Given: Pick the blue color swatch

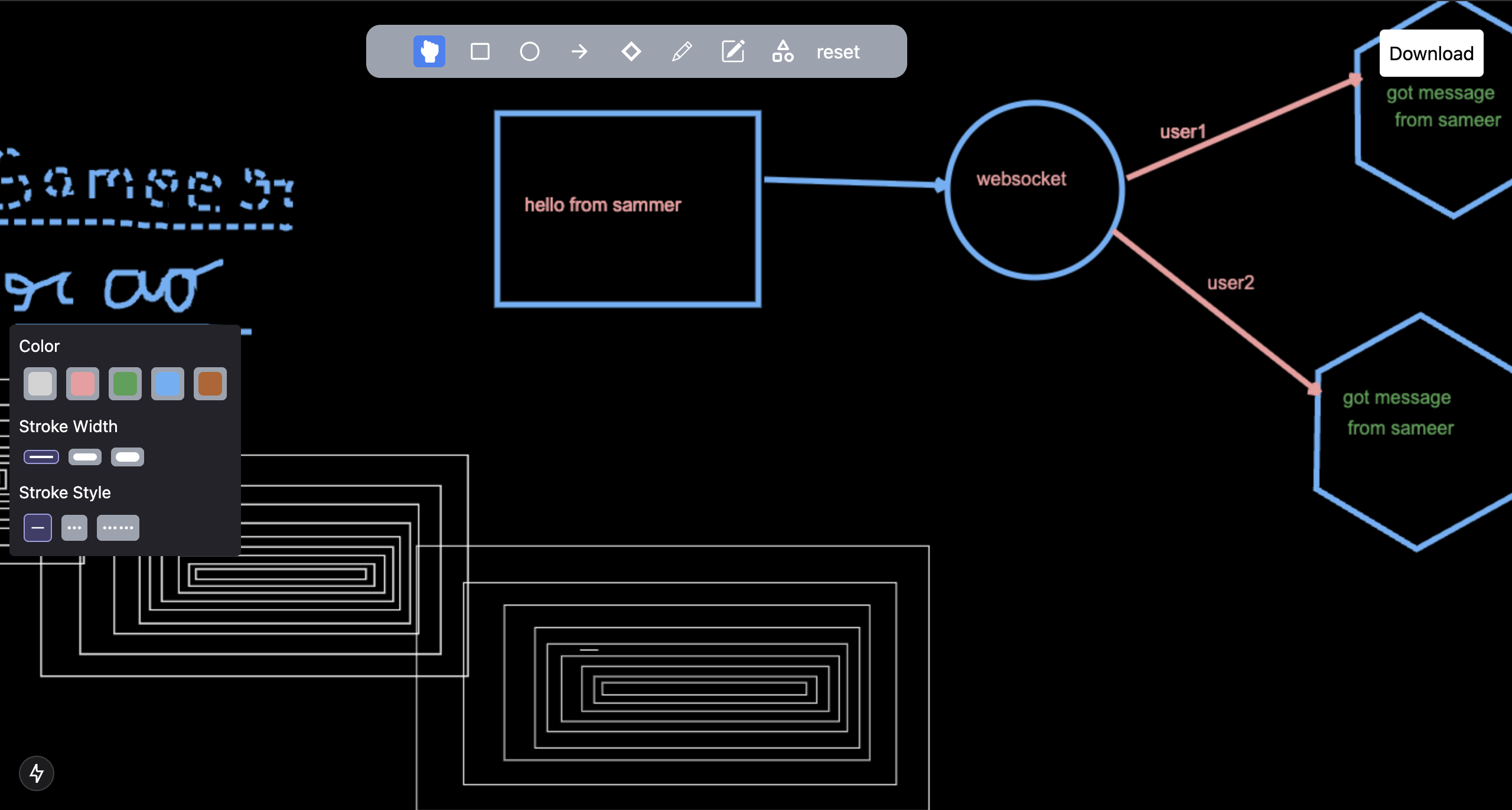Looking at the screenshot, I should coord(168,384).
